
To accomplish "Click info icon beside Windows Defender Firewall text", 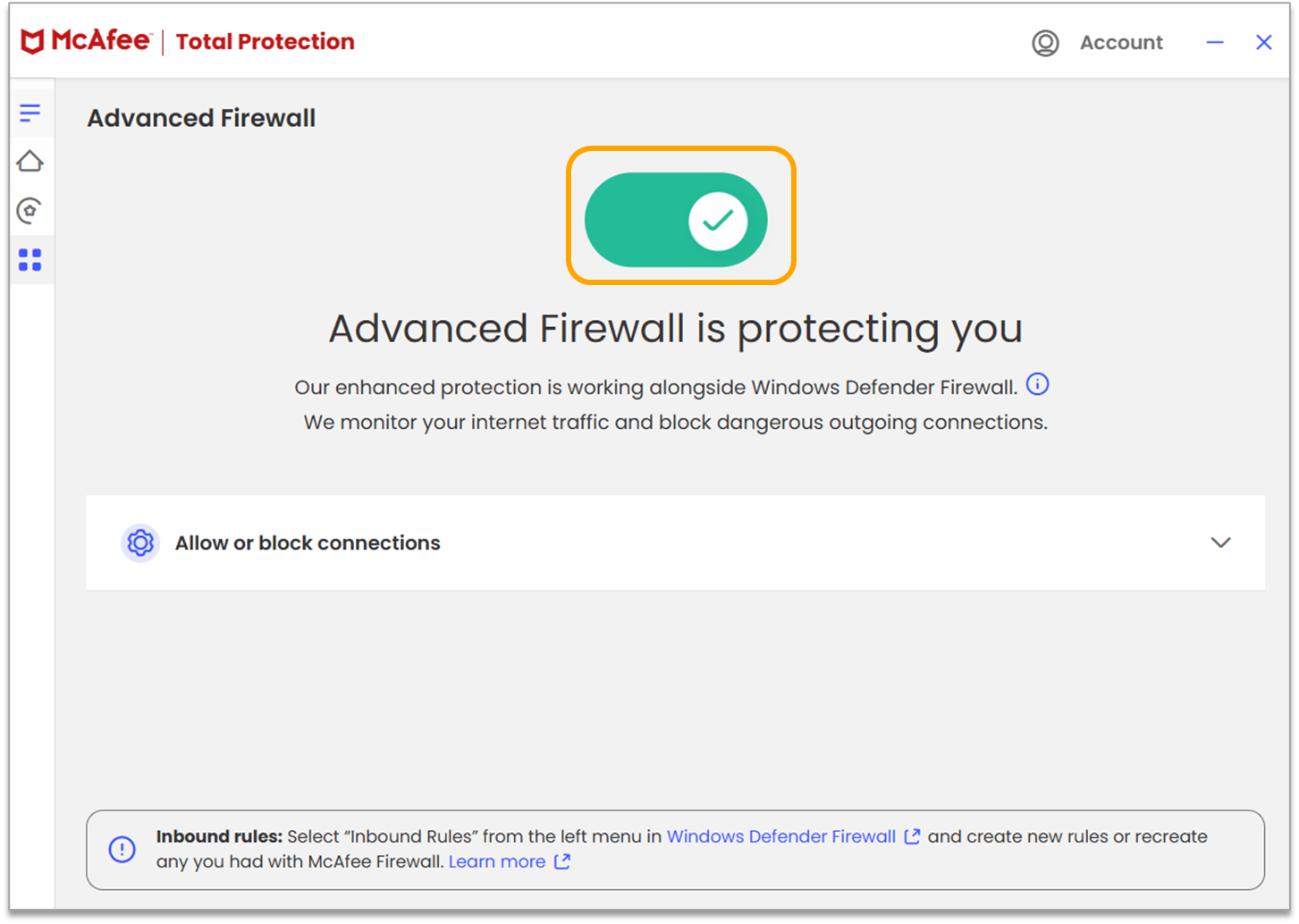I will tap(1037, 384).
